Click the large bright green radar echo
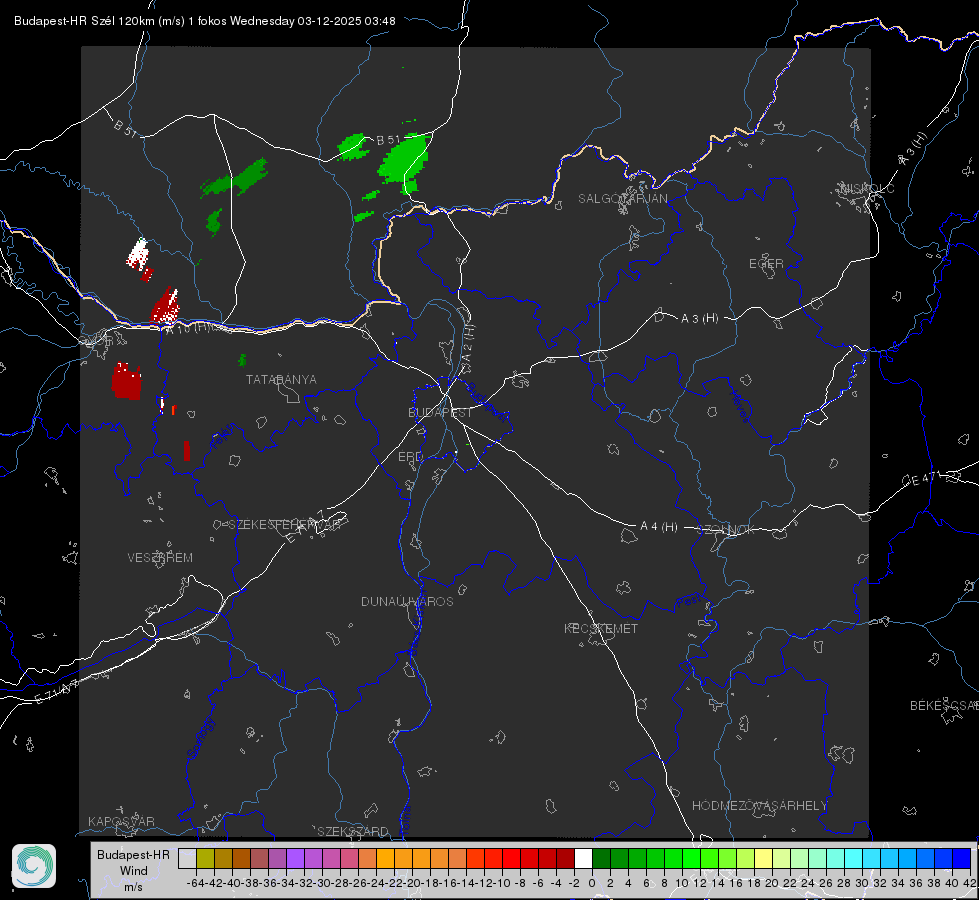This screenshot has width=979, height=900. (405, 160)
